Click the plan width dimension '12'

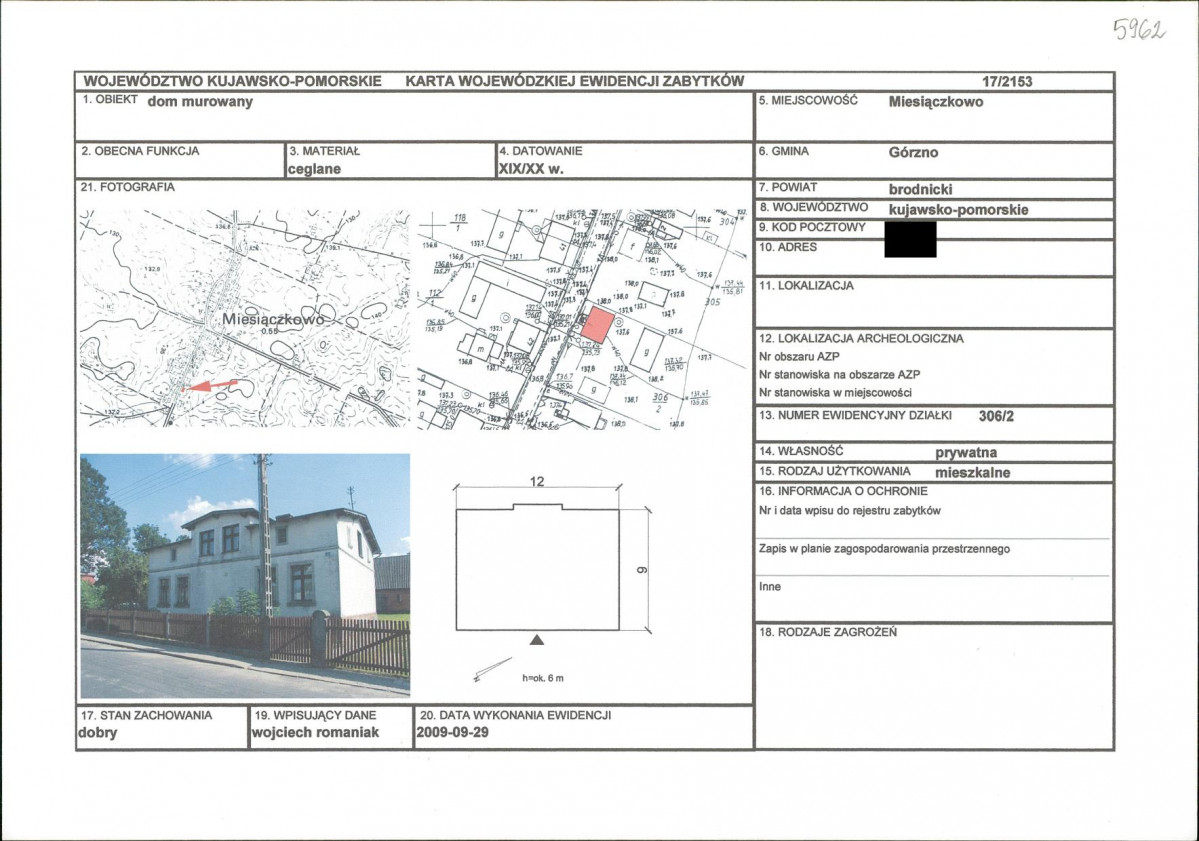pyautogui.click(x=537, y=482)
